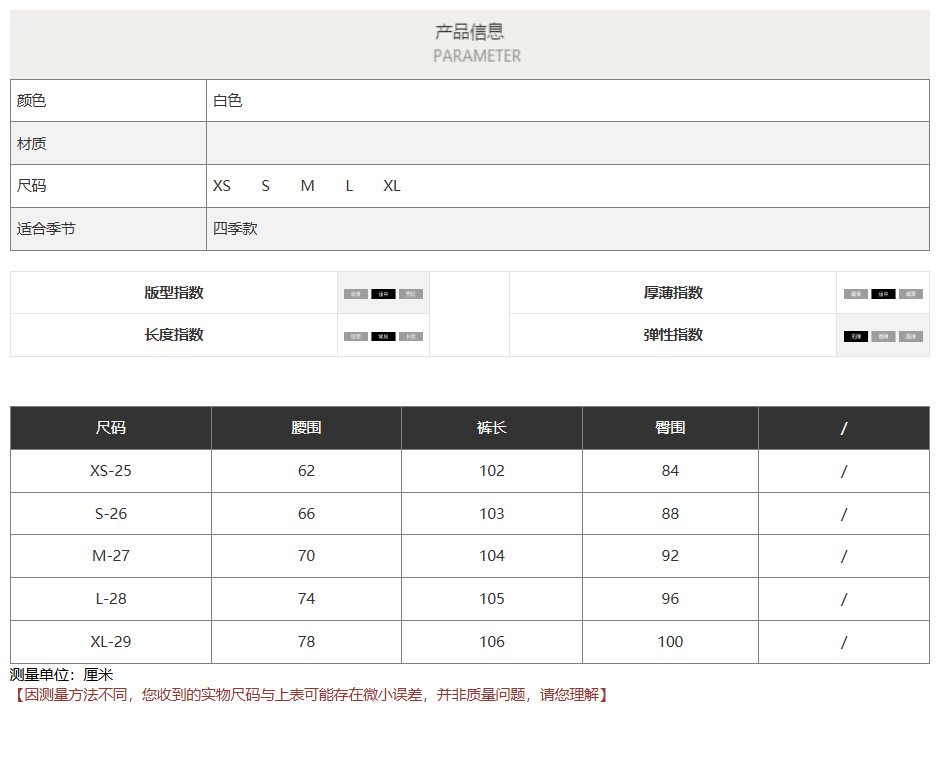Select the M-27 size row

[x=111, y=556]
